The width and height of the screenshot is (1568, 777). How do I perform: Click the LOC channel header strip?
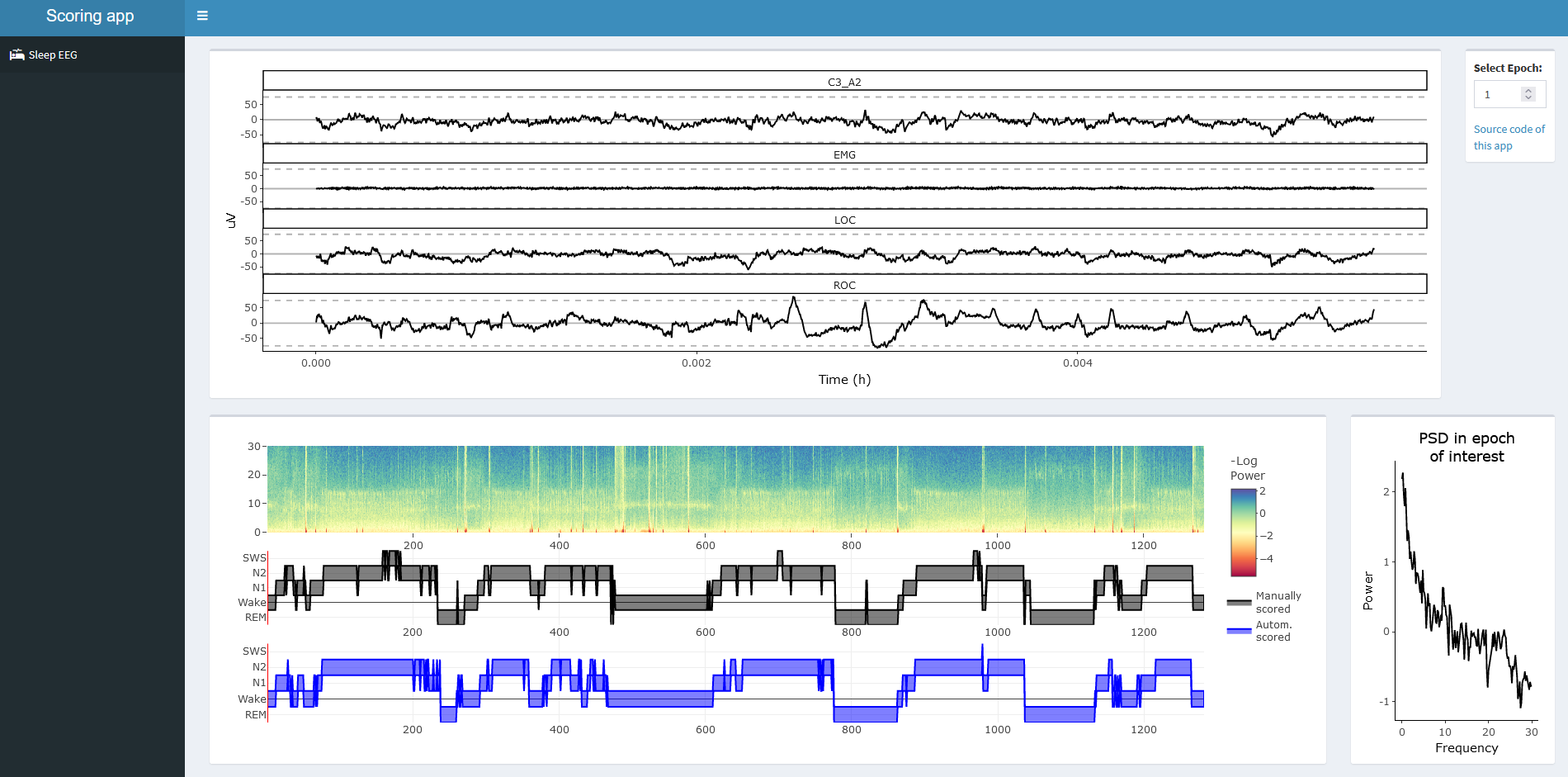[x=844, y=220]
